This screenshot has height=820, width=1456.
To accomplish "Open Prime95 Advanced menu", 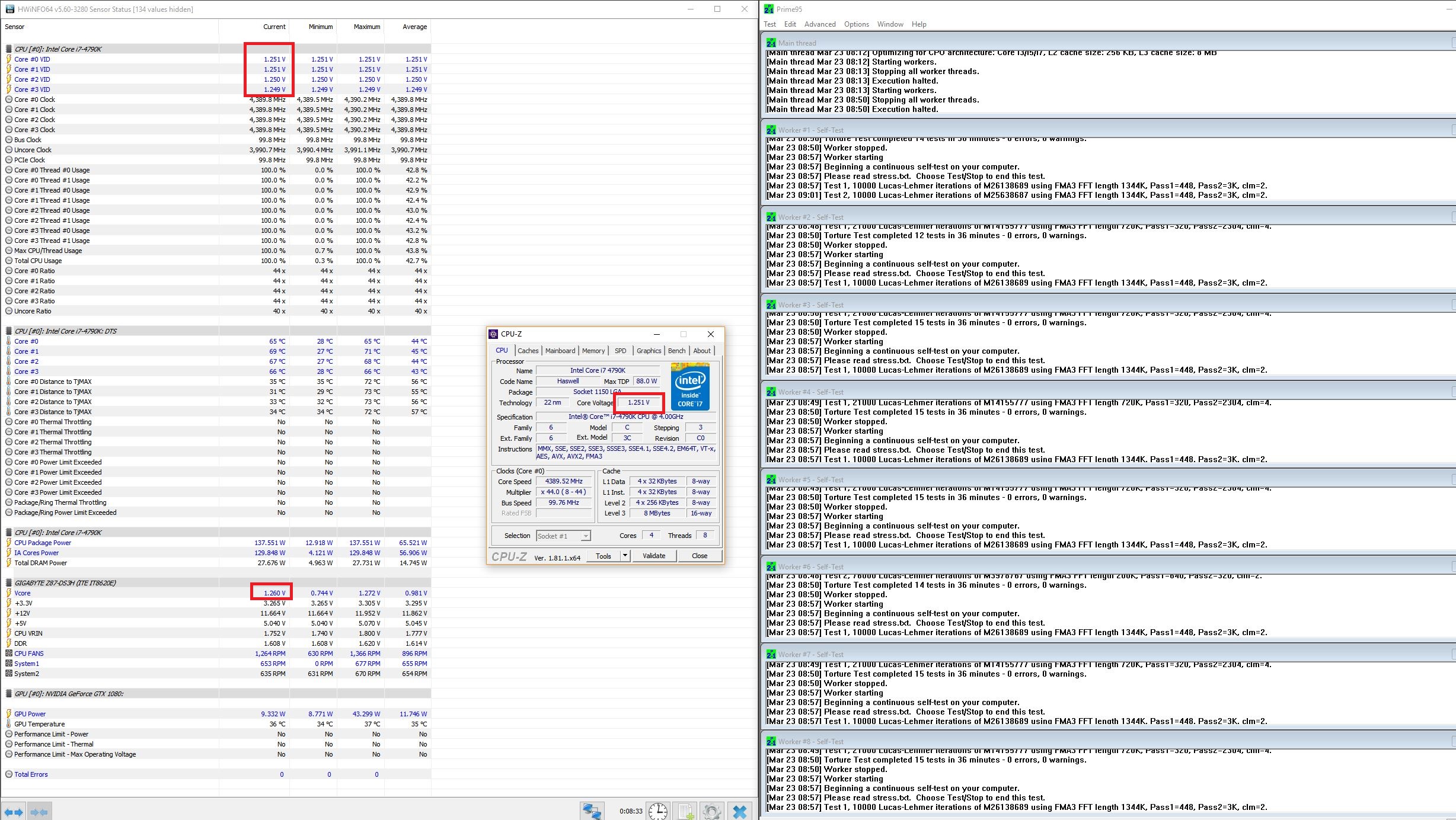I will [x=819, y=24].
